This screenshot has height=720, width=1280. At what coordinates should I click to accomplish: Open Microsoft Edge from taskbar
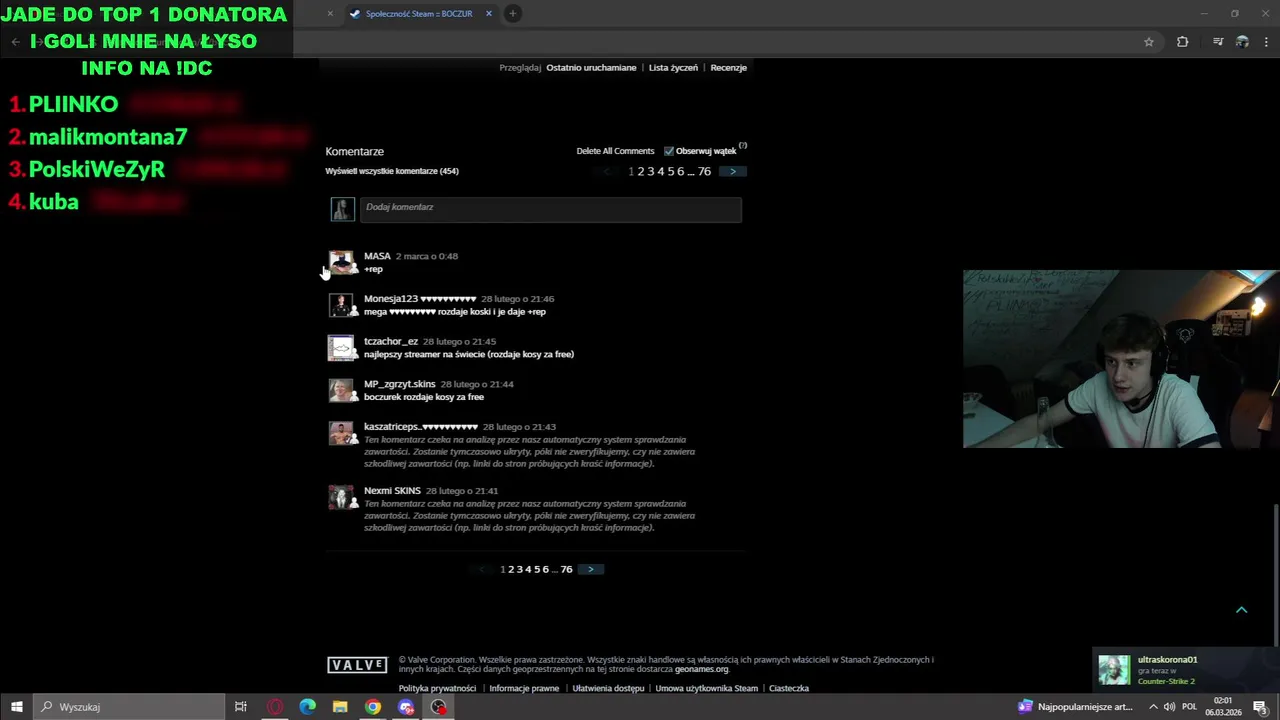tap(308, 707)
